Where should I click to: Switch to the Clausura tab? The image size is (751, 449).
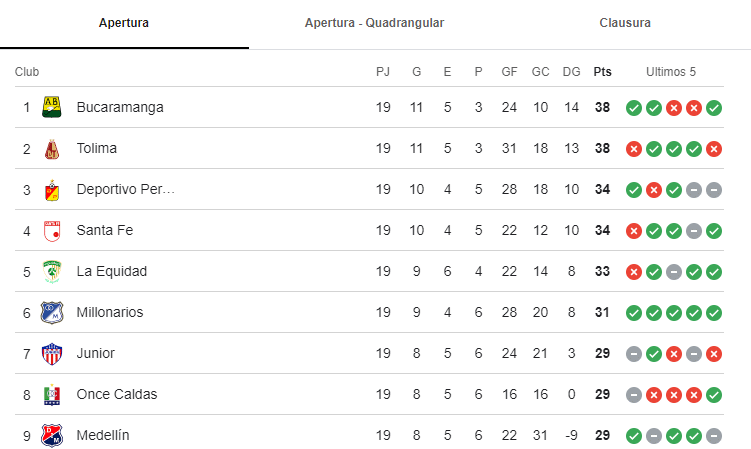pos(625,23)
